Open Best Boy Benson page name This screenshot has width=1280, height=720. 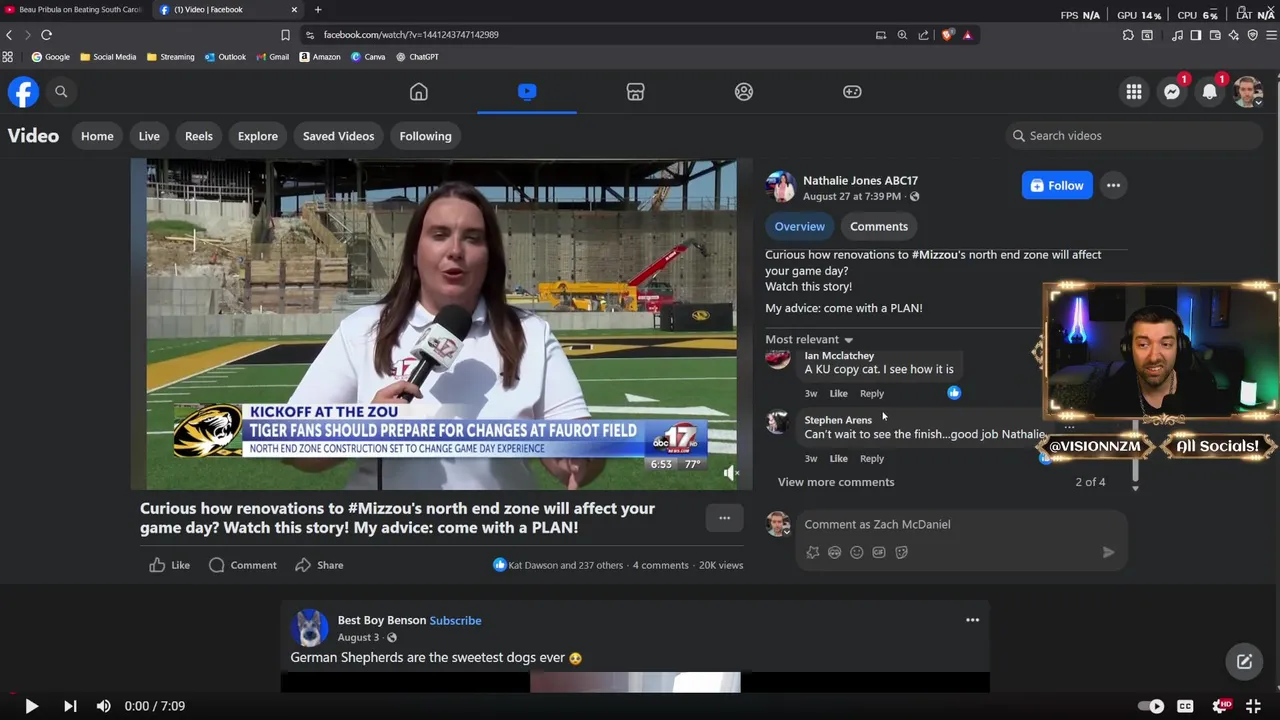point(382,621)
